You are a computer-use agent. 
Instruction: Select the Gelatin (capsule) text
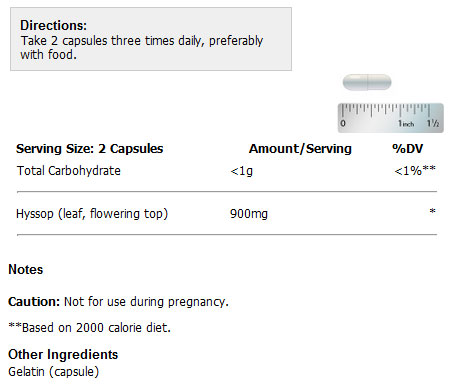pyautogui.click(x=54, y=372)
